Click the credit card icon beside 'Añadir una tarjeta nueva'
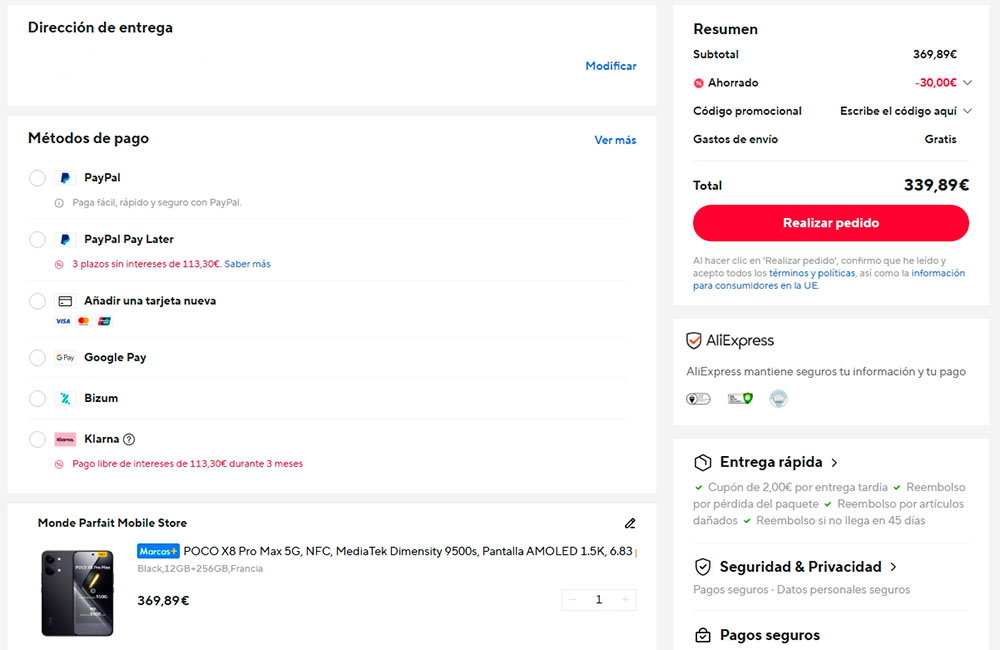Viewport: 1000px width, 650px height. click(65, 301)
